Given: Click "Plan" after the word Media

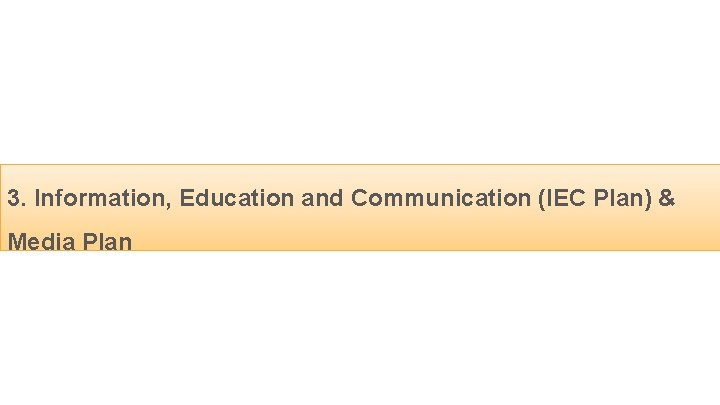Looking at the screenshot, I should [107, 242].
